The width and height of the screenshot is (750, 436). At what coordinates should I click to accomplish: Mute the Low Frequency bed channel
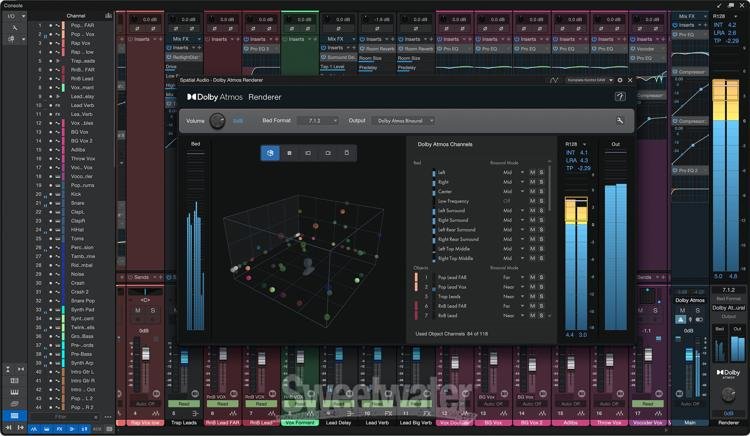[x=532, y=201]
